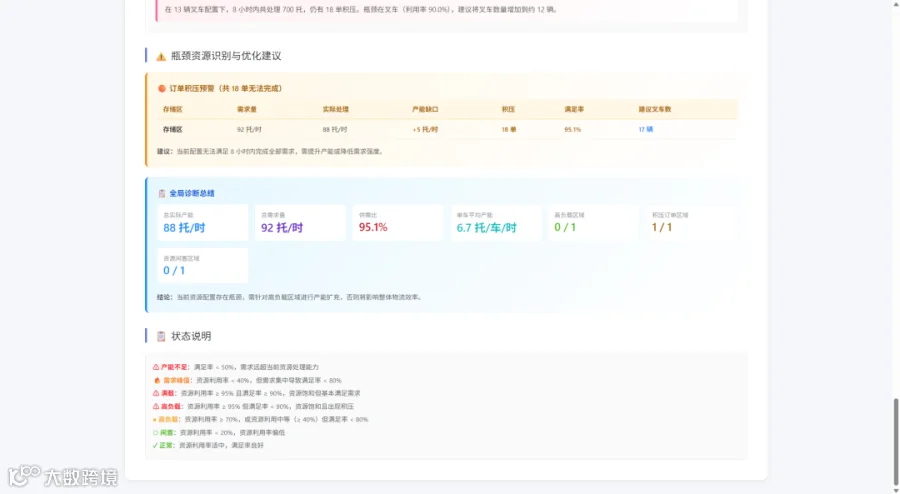
Task: Click warning triangle icon beside 产能不足
Action: click(156, 367)
